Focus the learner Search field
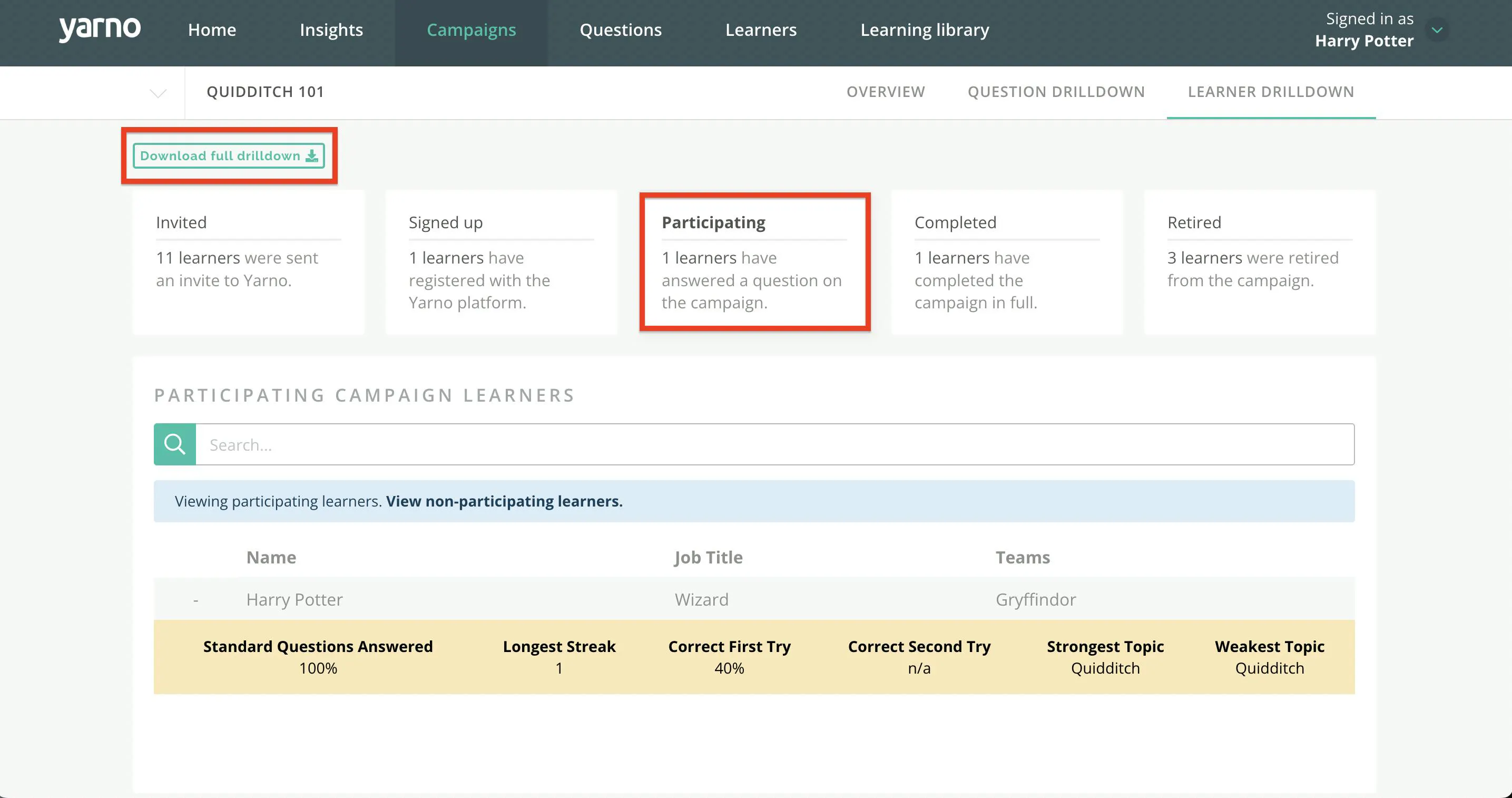Image resolution: width=1512 pixels, height=798 pixels. click(775, 444)
